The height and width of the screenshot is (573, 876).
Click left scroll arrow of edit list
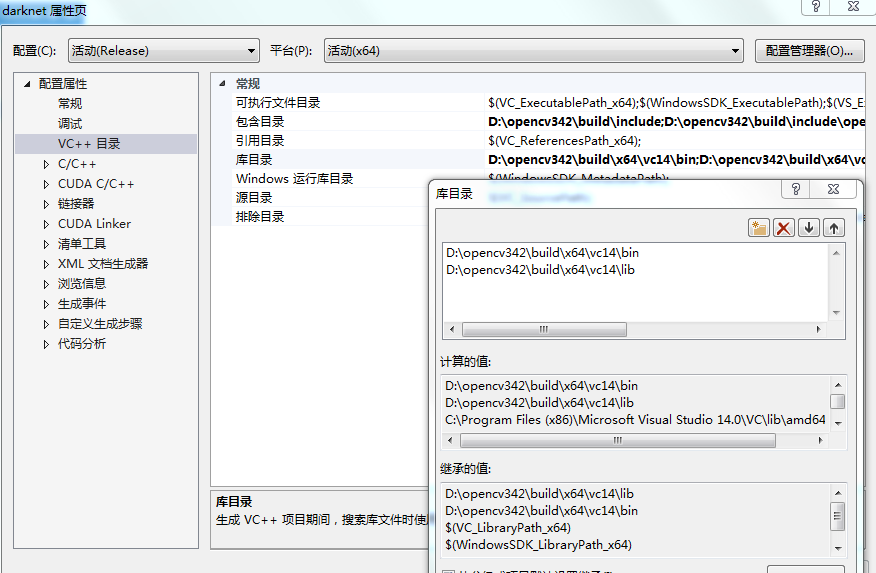coord(452,330)
